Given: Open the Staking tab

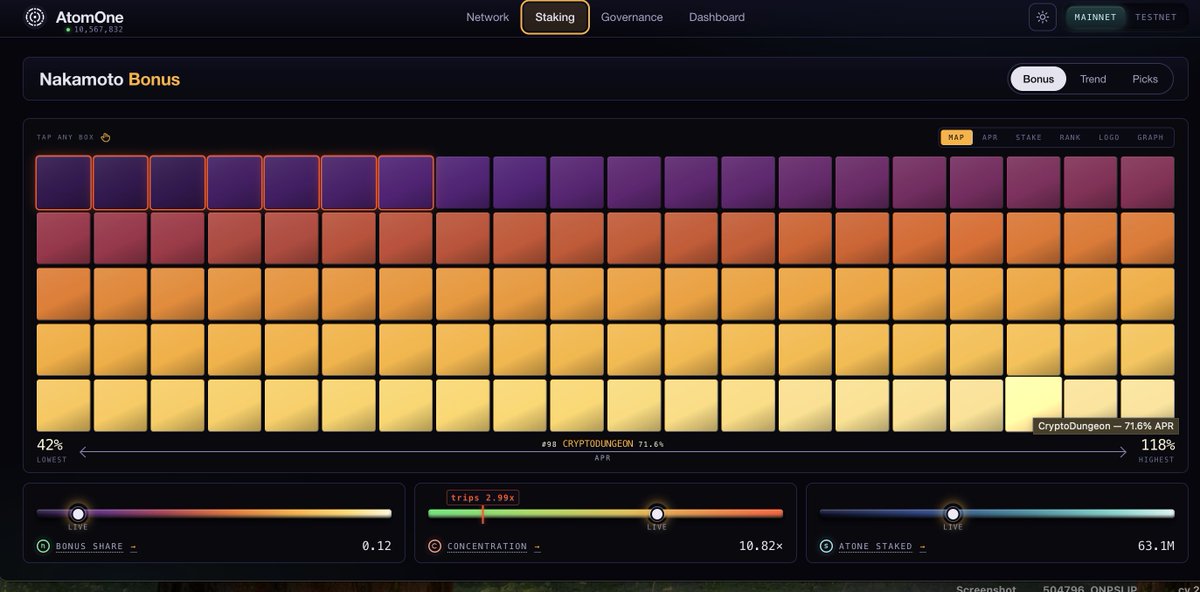Looking at the screenshot, I should (555, 17).
